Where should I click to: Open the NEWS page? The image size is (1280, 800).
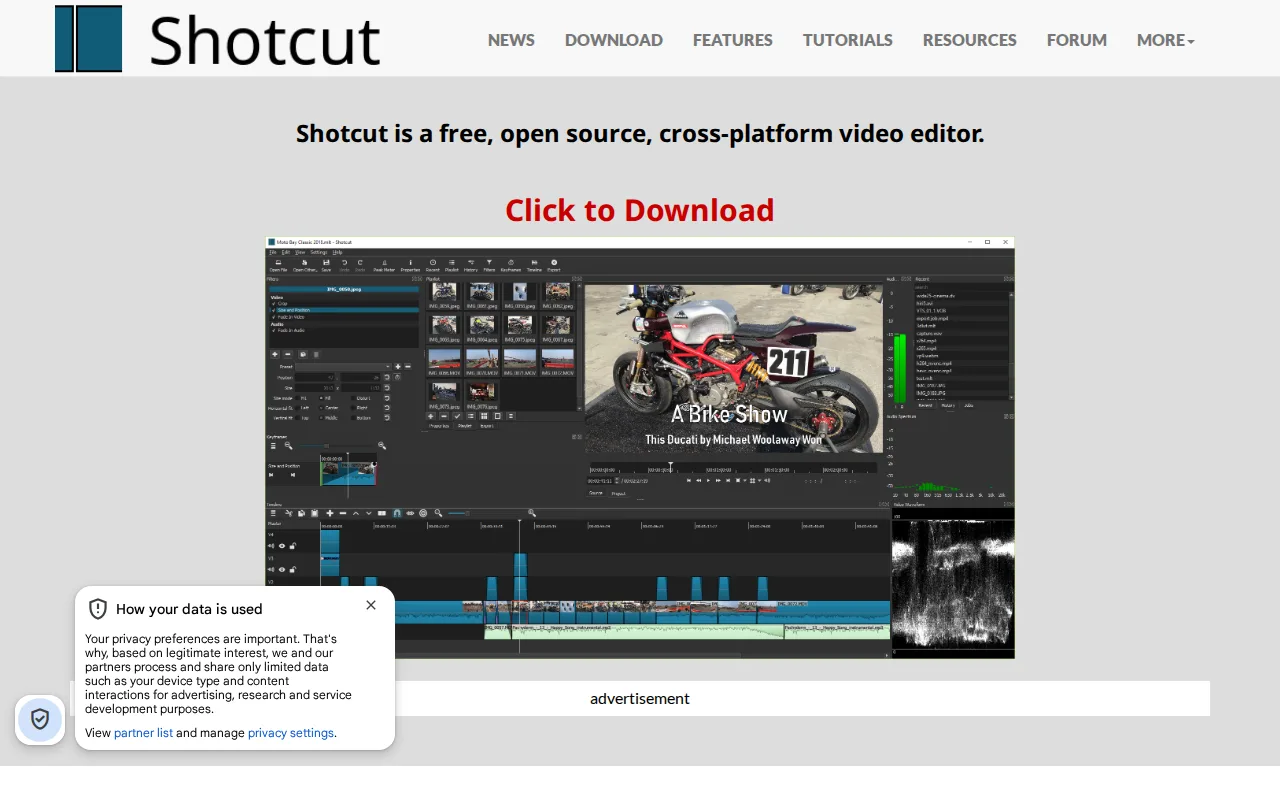tap(511, 40)
